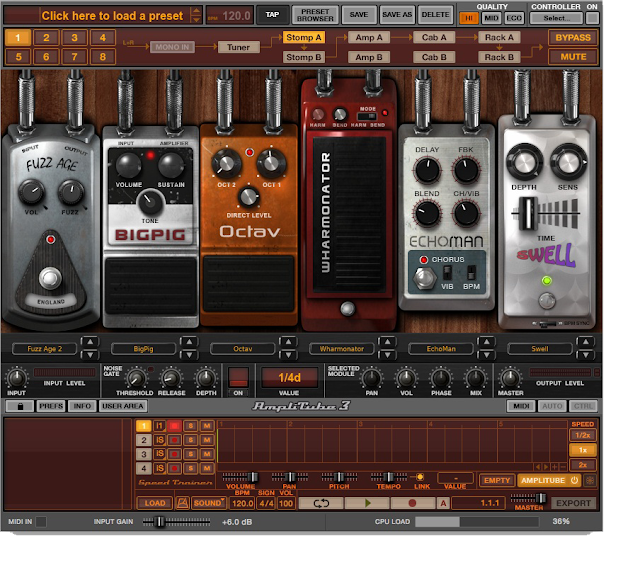Image resolution: width=640 pixels, height=565 pixels.
Task: Click the Octav Direct Level knob
Action: pyautogui.click(x=248, y=197)
